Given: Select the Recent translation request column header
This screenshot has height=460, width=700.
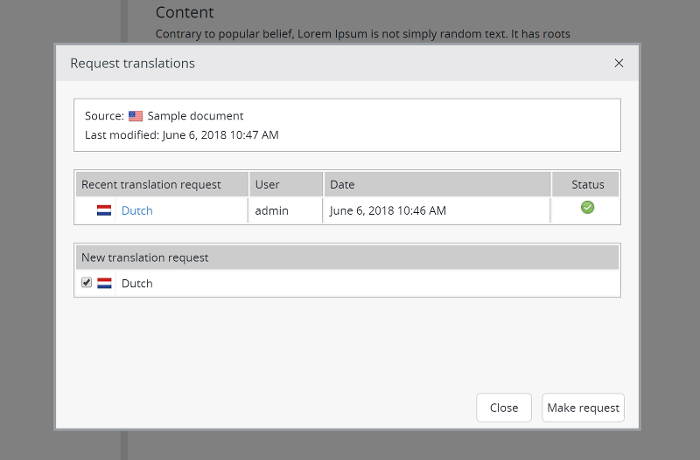Looking at the screenshot, I should (162, 184).
